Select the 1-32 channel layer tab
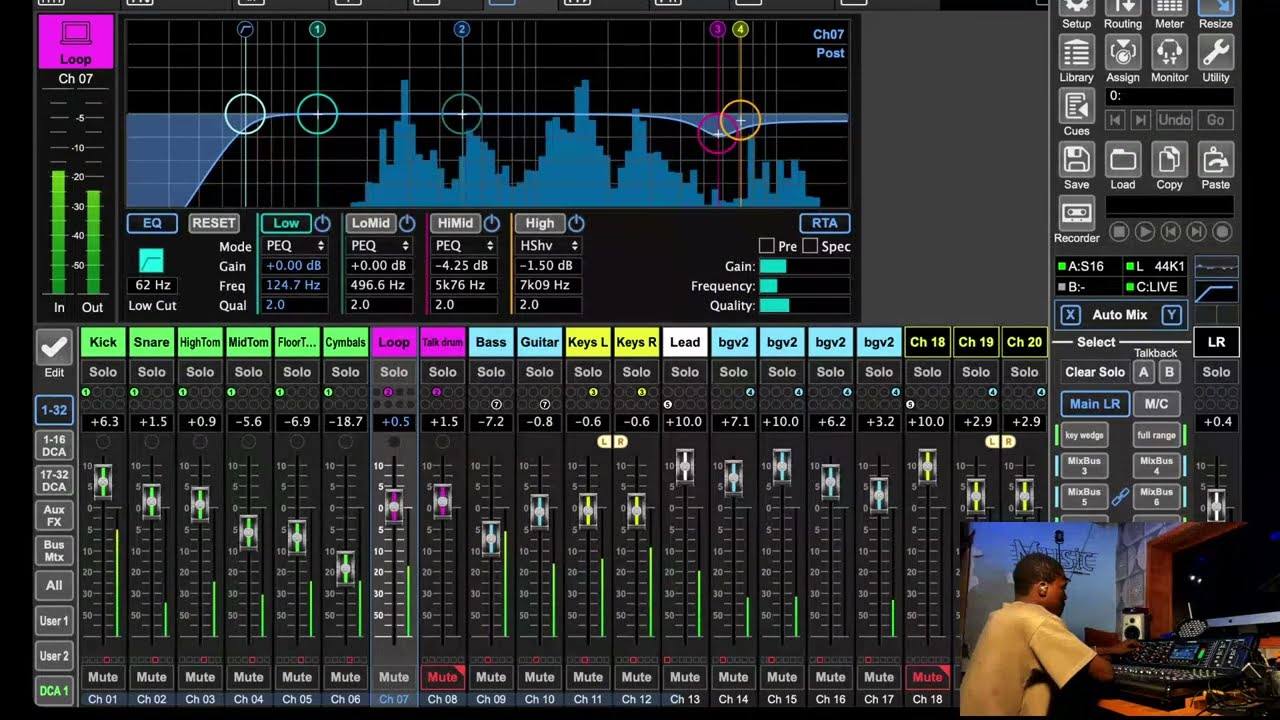Image resolution: width=1280 pixels, height=720 pixels. 54,410
